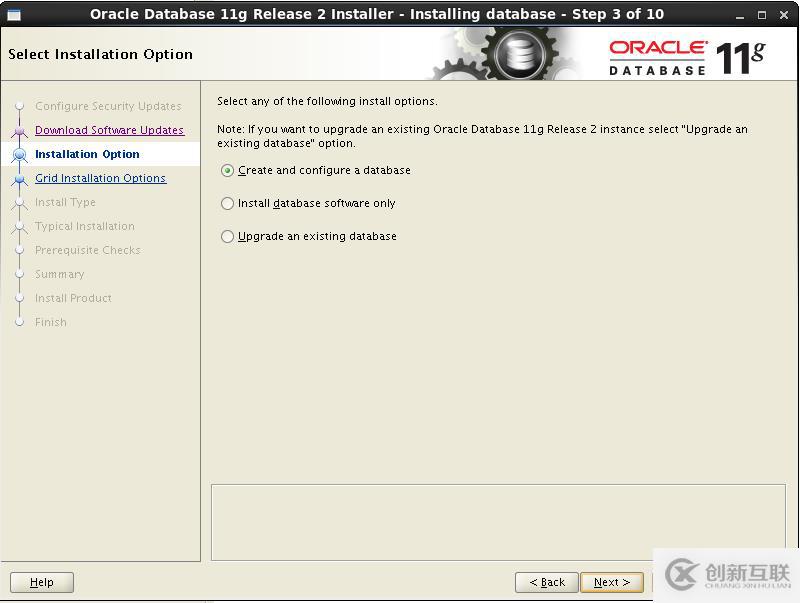Click the window menu icon in title bar

coord(14,15)
